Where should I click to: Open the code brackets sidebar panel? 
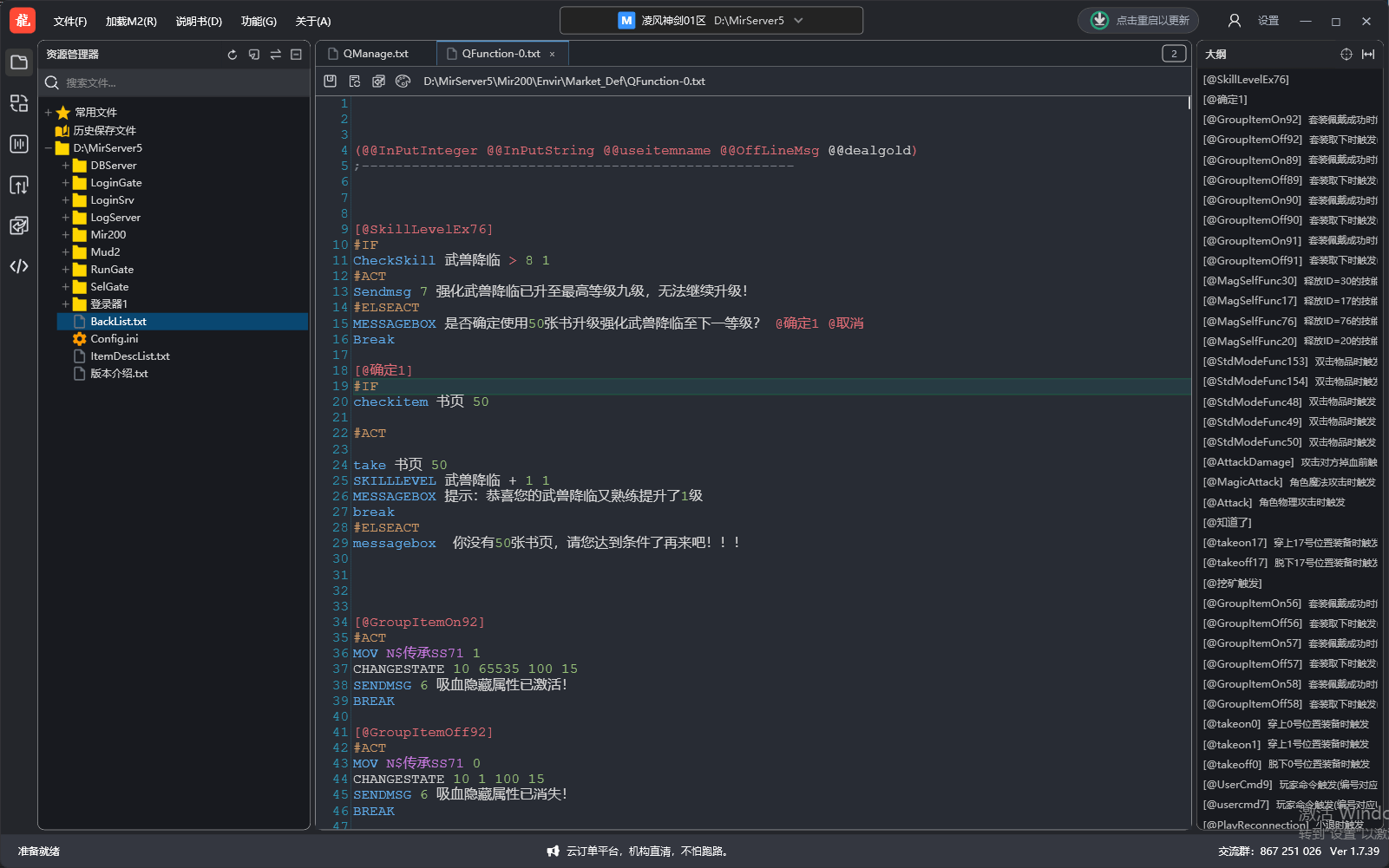pos(19,266)
